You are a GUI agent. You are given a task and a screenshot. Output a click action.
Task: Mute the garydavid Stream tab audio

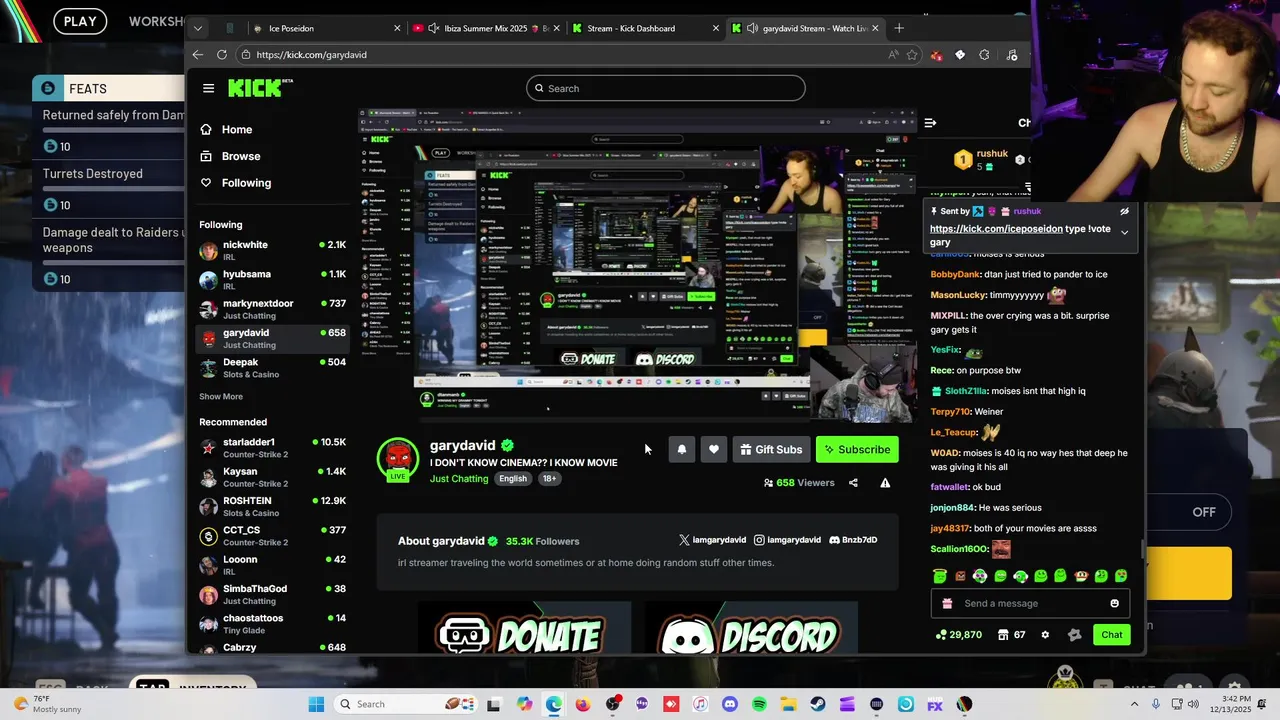tap(752, 28)
